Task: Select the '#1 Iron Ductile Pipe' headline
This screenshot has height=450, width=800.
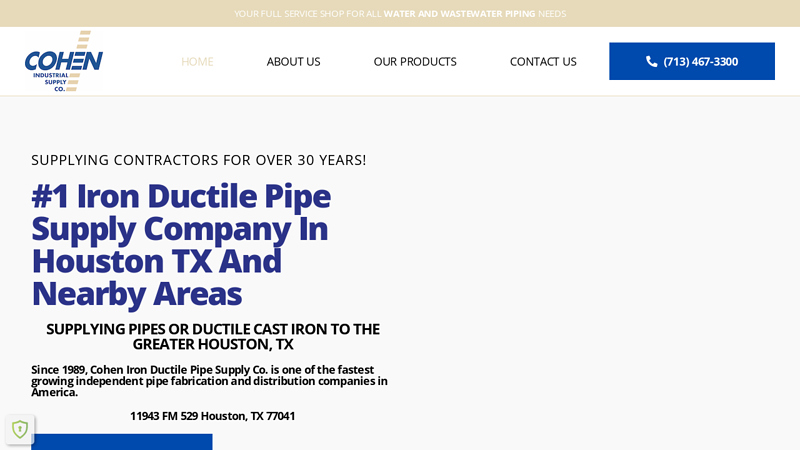Action: point(181,244)
